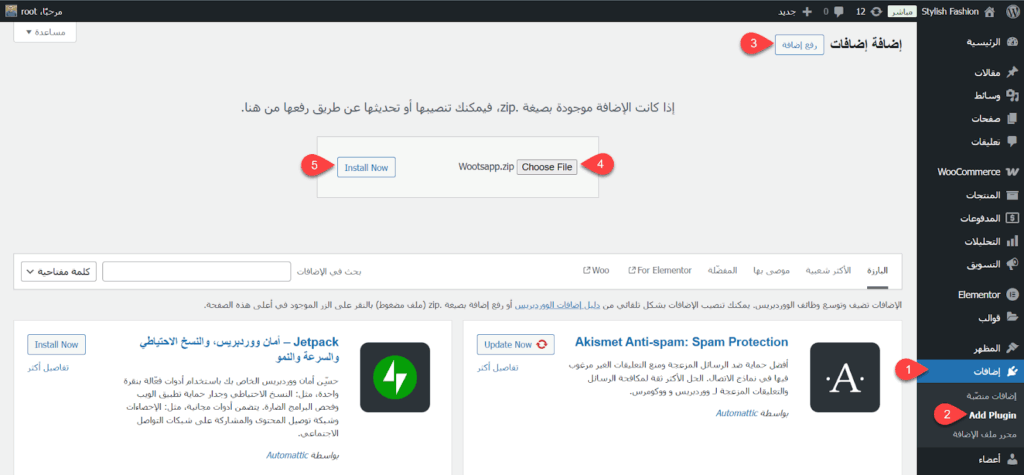Click the brush icon beside المظهر

tap(1012, 348)
